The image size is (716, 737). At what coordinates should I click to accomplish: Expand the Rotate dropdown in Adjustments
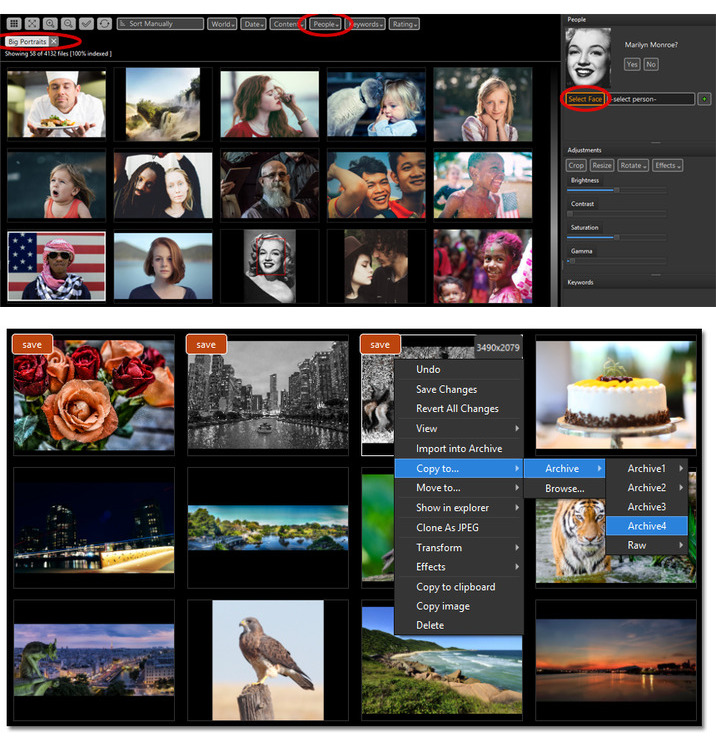click(x=633, y=165)
